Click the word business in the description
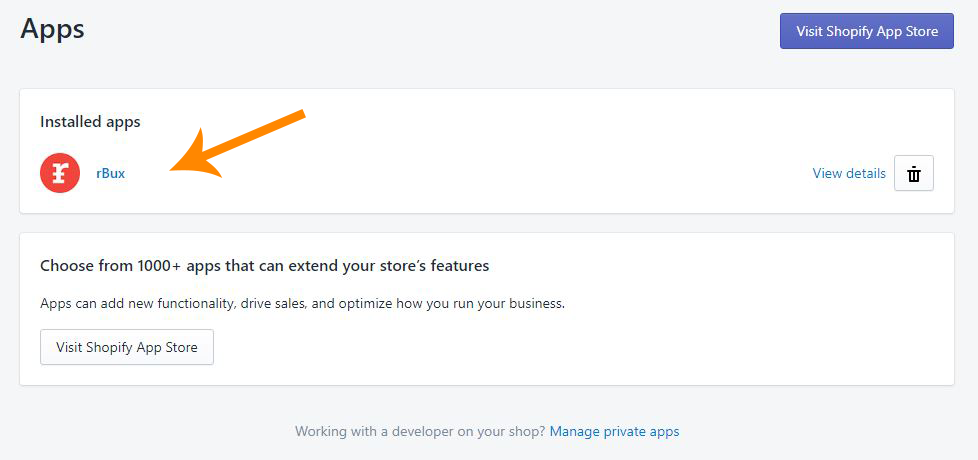Image resolution: width=978 pixels, height=460 pixels. [539, 304]
